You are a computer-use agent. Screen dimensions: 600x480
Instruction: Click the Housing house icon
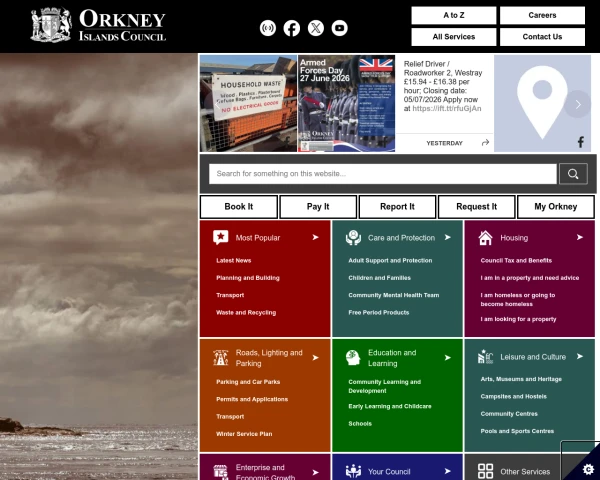click(485, 238)
